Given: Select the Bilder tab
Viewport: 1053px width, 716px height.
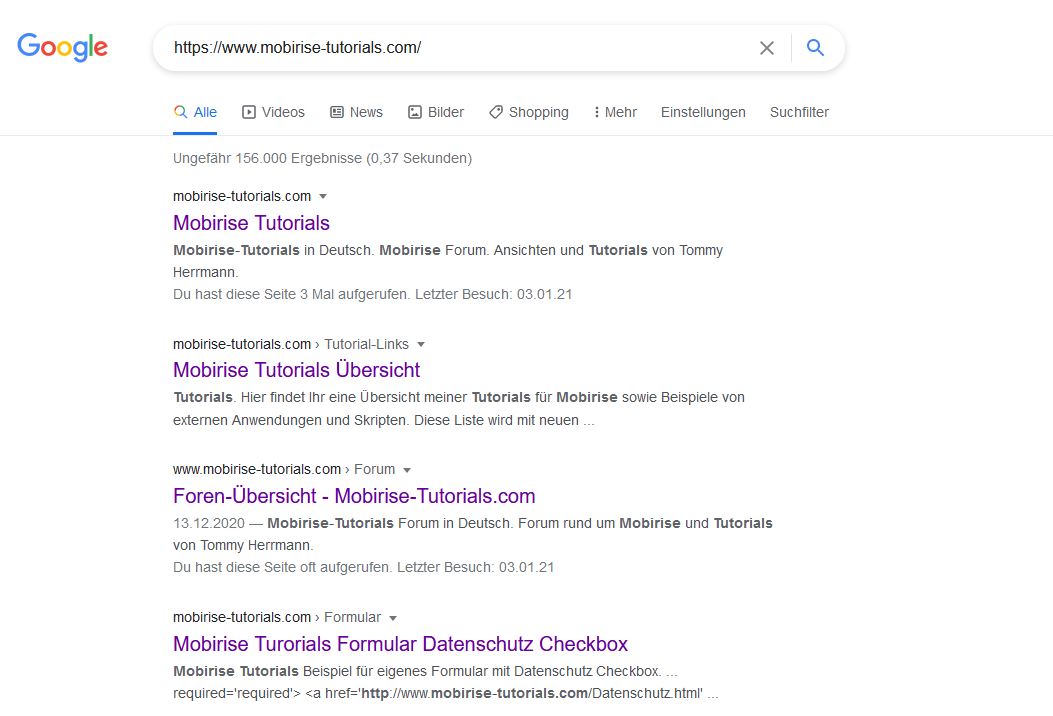Looking at the screenshot, I should coord(436,112).
